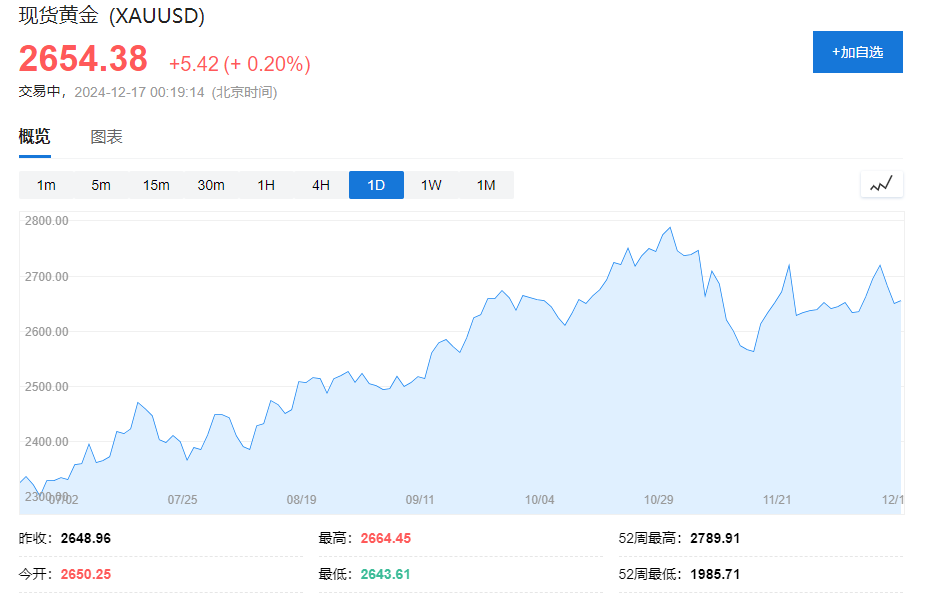Select the 30m timeframe button

pyautogui.click(x=211, y=185)
